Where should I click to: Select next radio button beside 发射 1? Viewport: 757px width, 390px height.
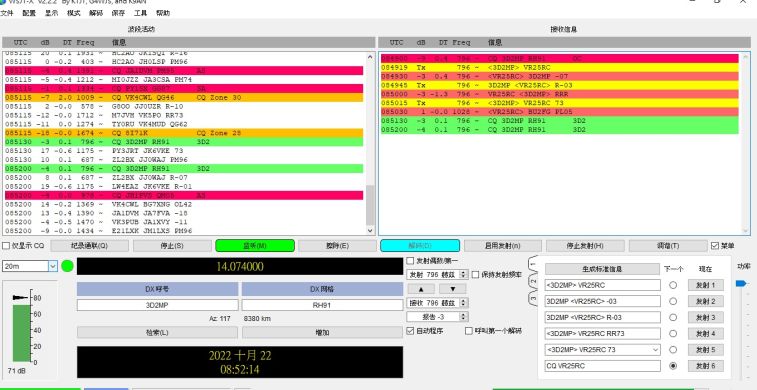click(673, 285)
